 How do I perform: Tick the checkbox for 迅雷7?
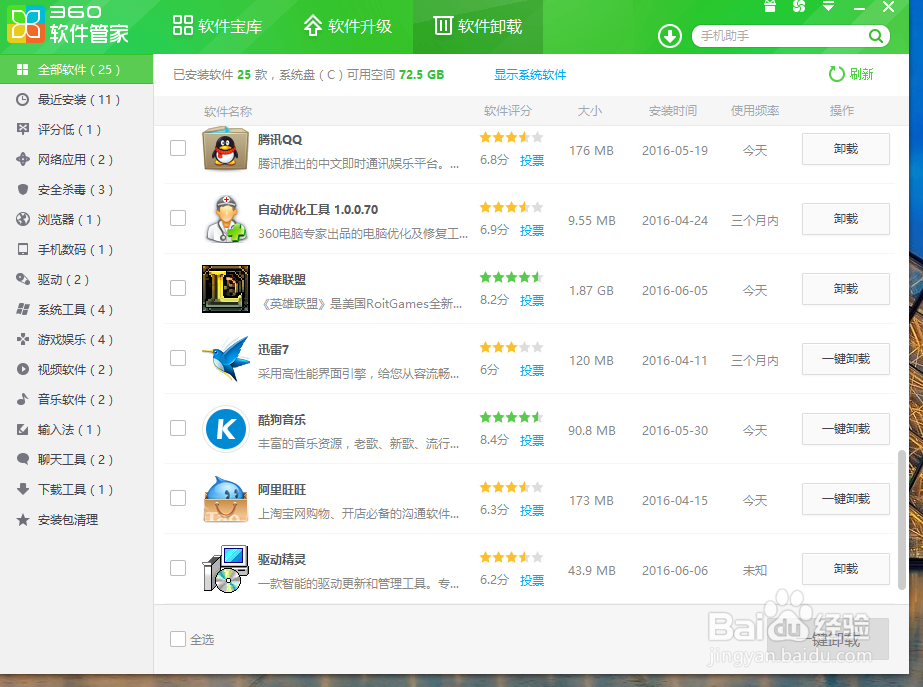(x=178, y=358)
